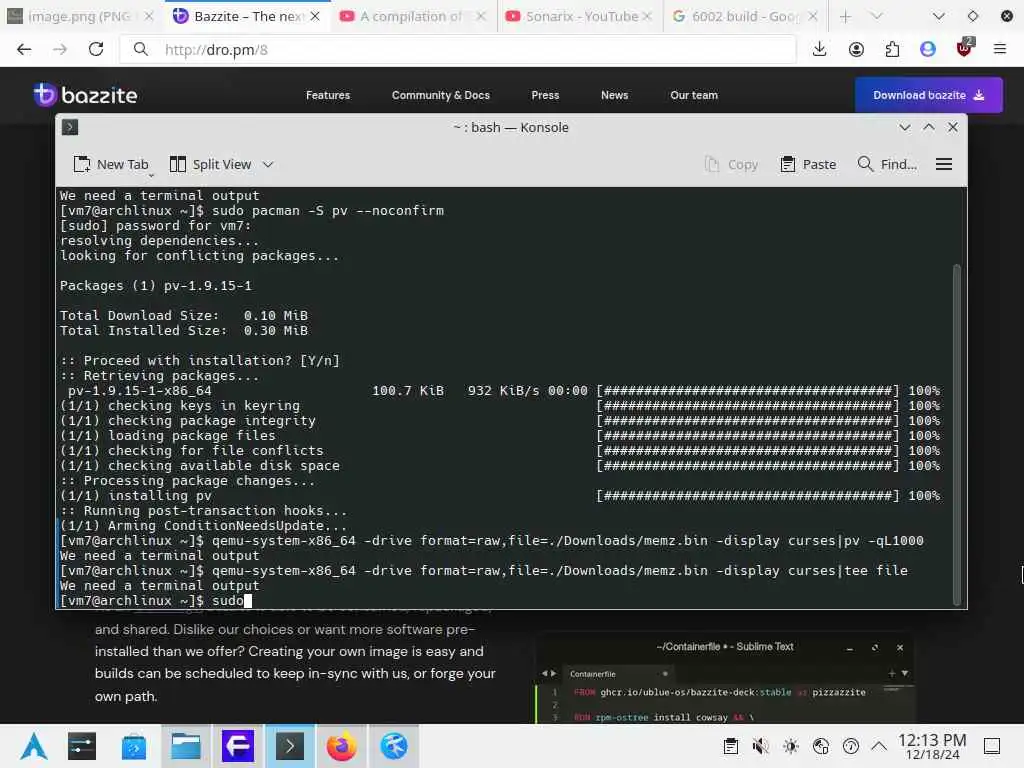Expand the Split View dropdown chevron

click(268, 165)
